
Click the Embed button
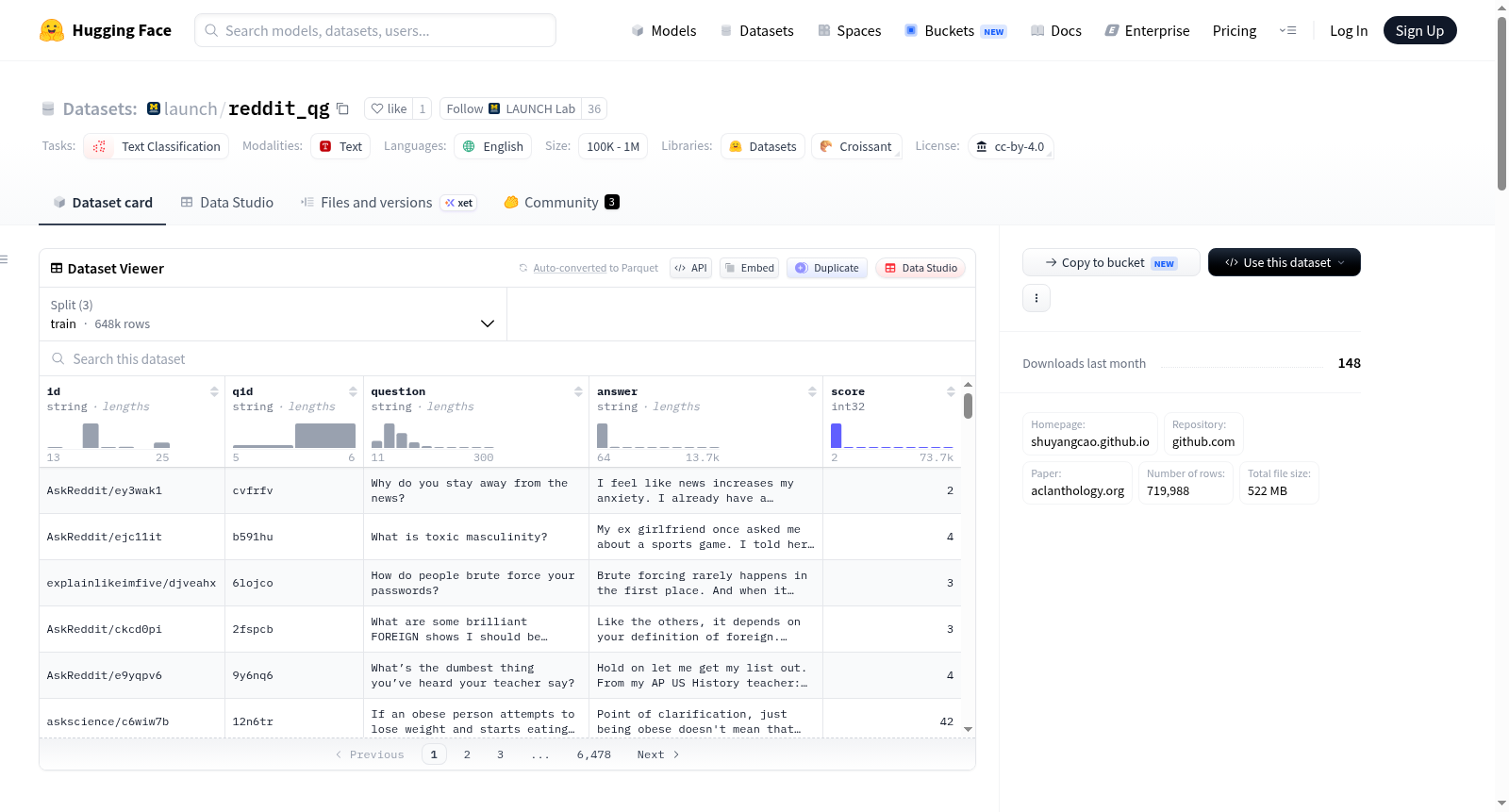[749, 268]
